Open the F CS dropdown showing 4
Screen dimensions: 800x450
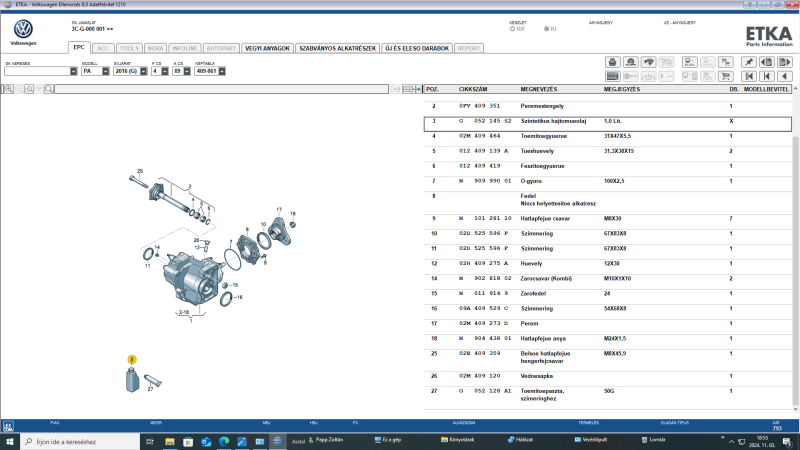pos(165,71)
